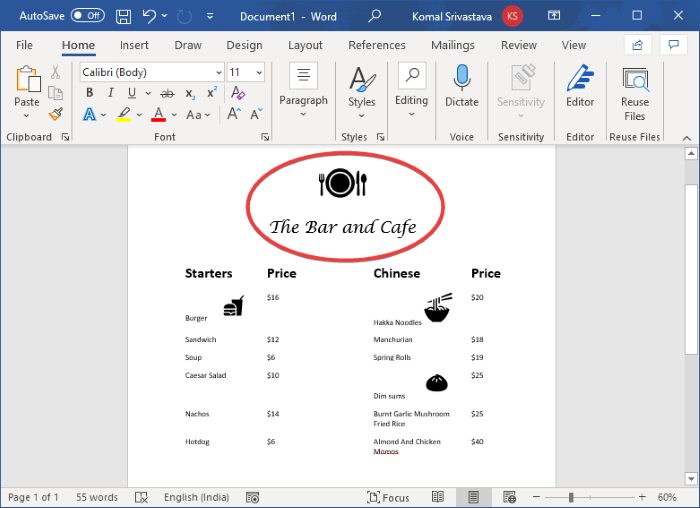Apply strikethrough formatting
The height and width of the screenshot is (508, 700).
pyautogui.click(x=166, y=93)
